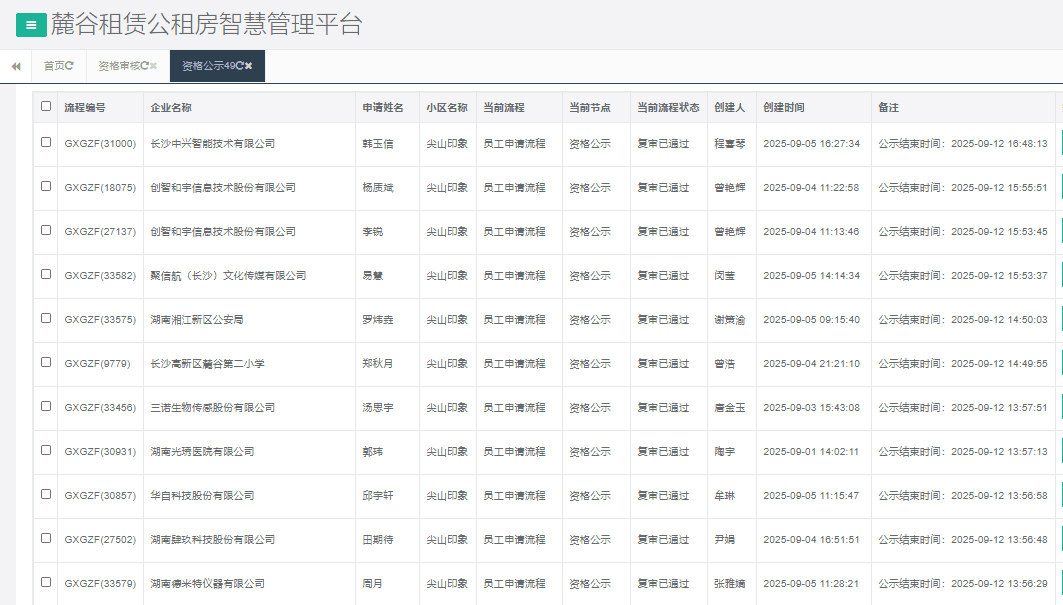Click the refresh icon on 资格审核 tab
The height and width of the screenshot is (605, 1063).
[144, 66]
